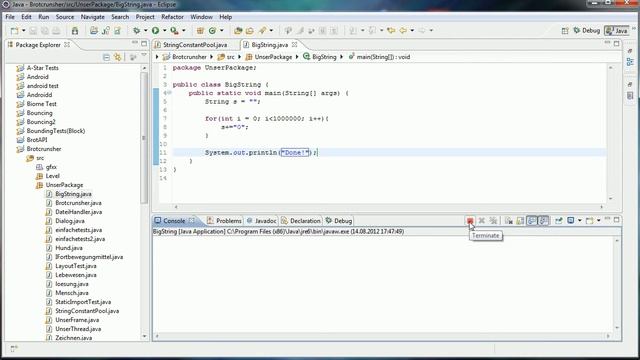
Task: Click the Open Type toolbar icon
Action: tap(238, 31)
